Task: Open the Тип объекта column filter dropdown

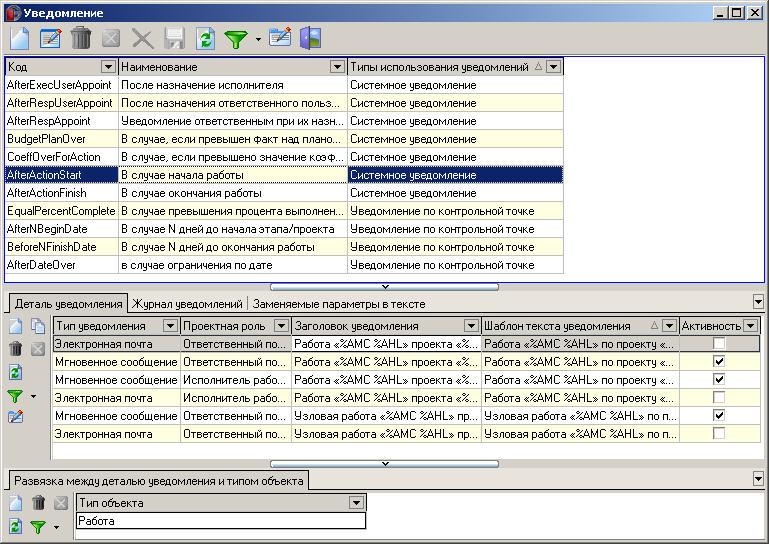Action: click(357, 503)
